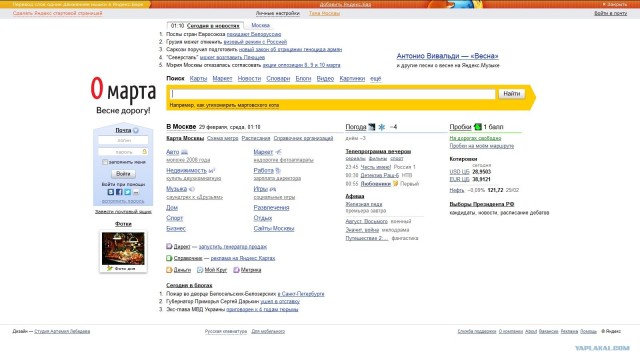Open the Новости search tab

click(x=249, y=78)
